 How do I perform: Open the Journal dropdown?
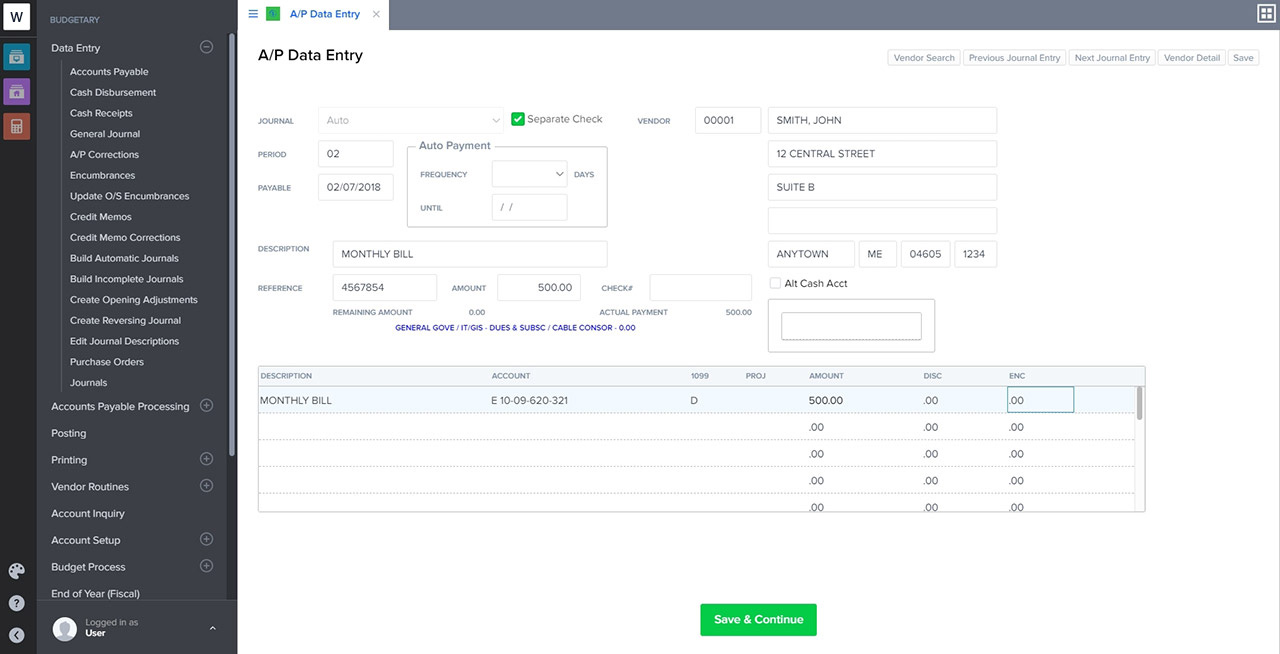click(x=411, y=120)
